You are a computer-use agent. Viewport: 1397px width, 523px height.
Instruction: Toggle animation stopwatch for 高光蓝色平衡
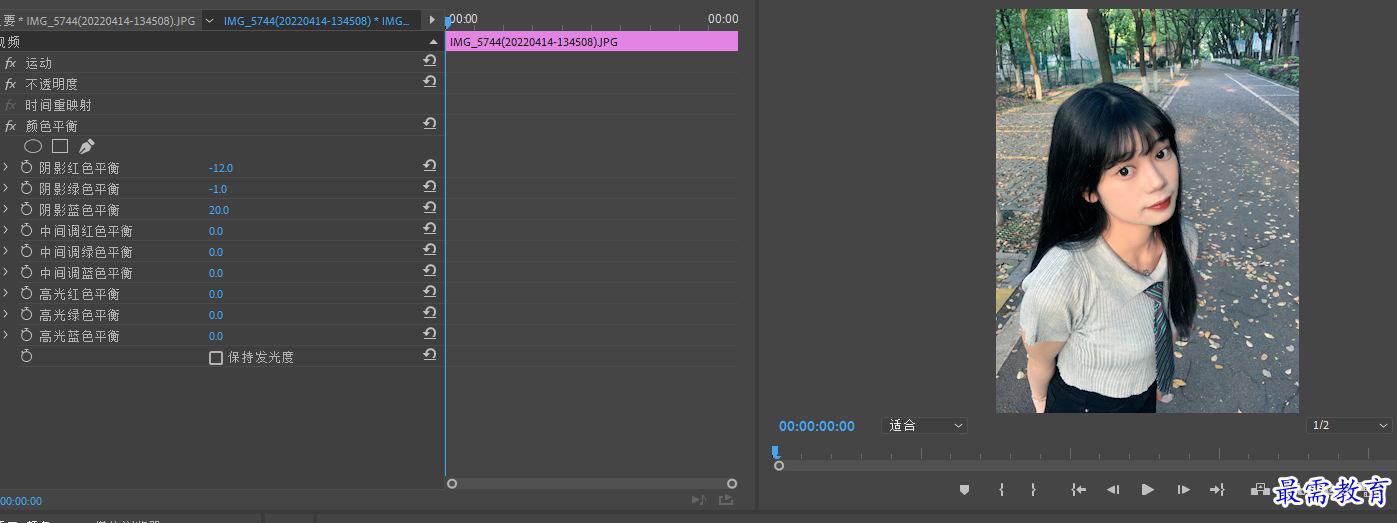tap(27, 336)
